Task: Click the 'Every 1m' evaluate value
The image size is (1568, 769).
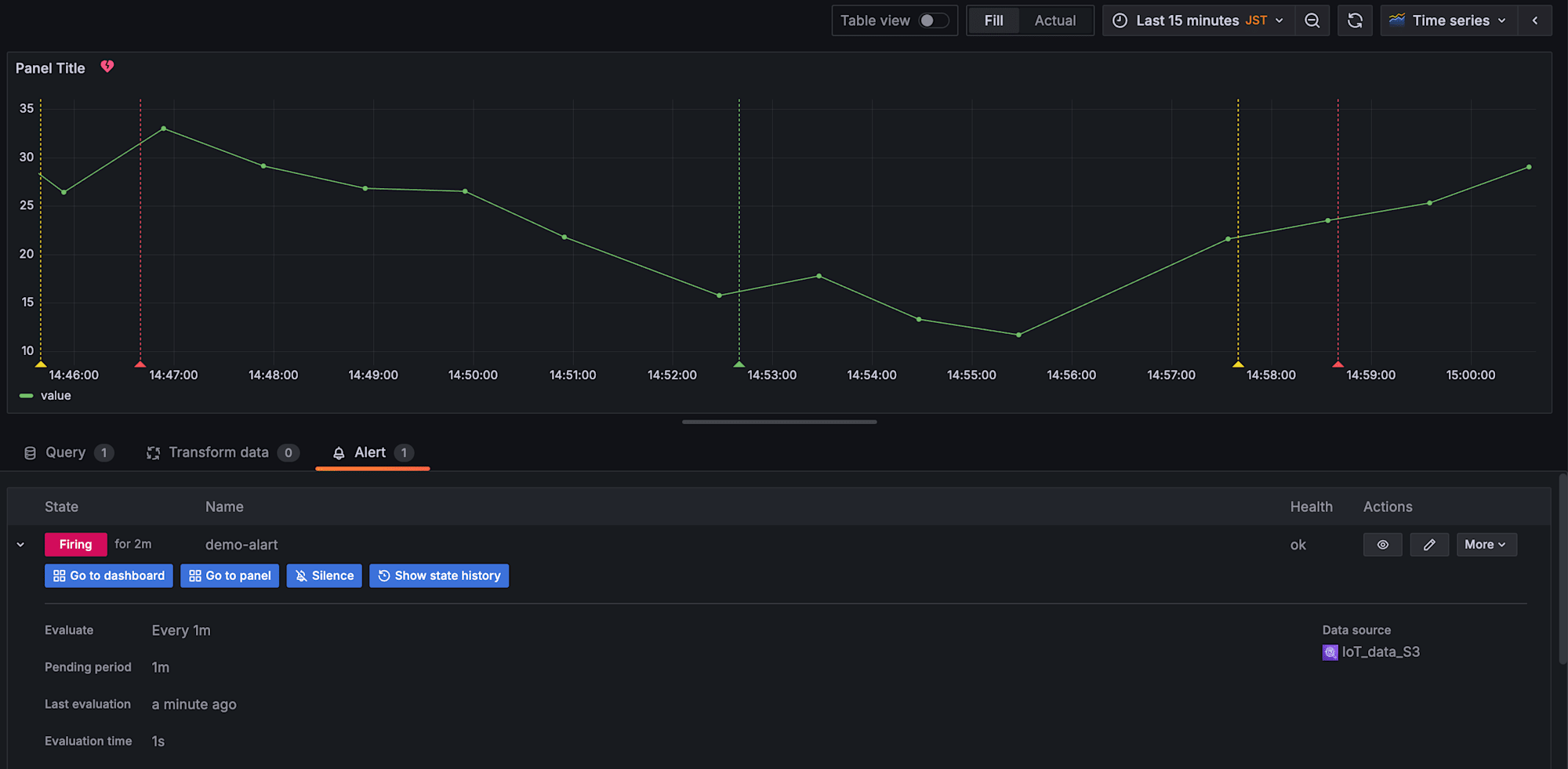Action: pos(181,630)
